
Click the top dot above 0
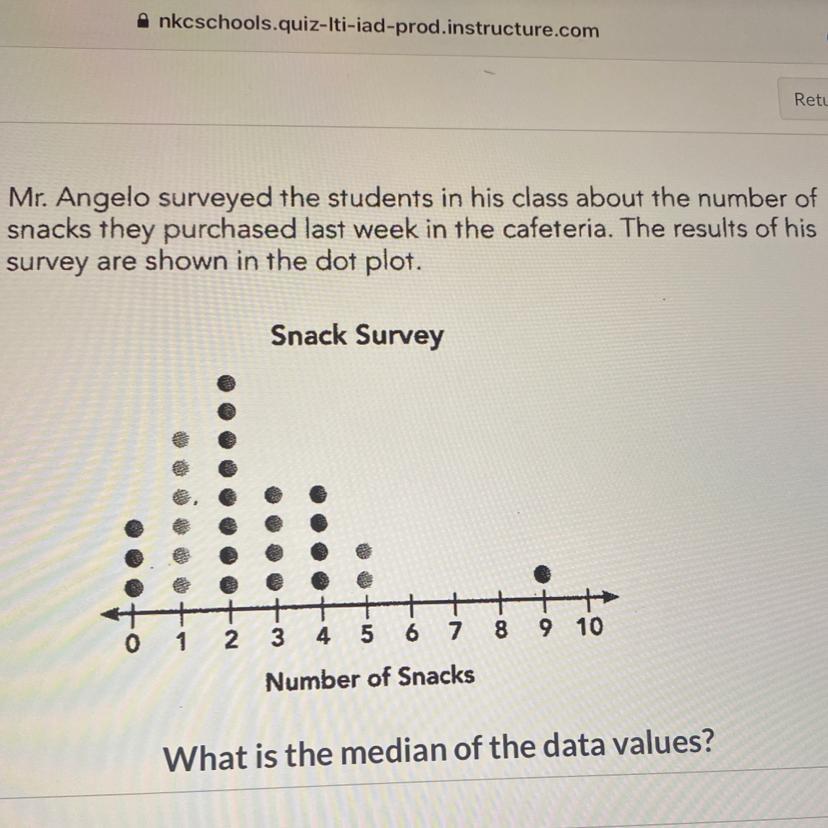pos(133,525)
